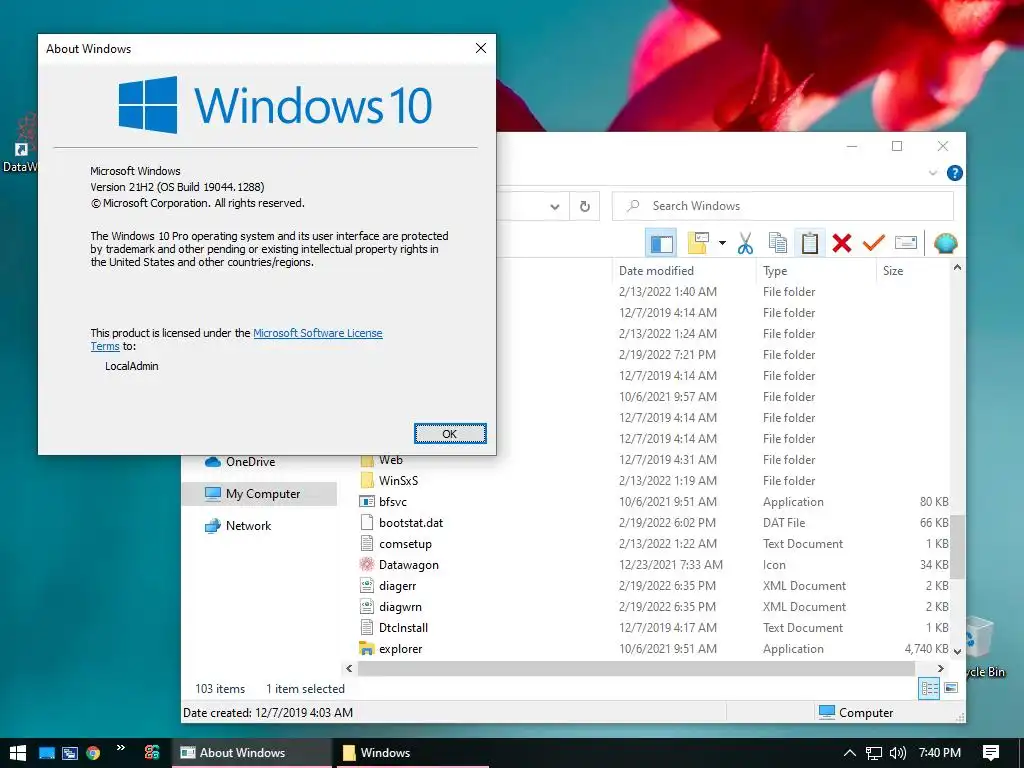Click the Icon type cell for Datawagon

click(x=774, y=565)
